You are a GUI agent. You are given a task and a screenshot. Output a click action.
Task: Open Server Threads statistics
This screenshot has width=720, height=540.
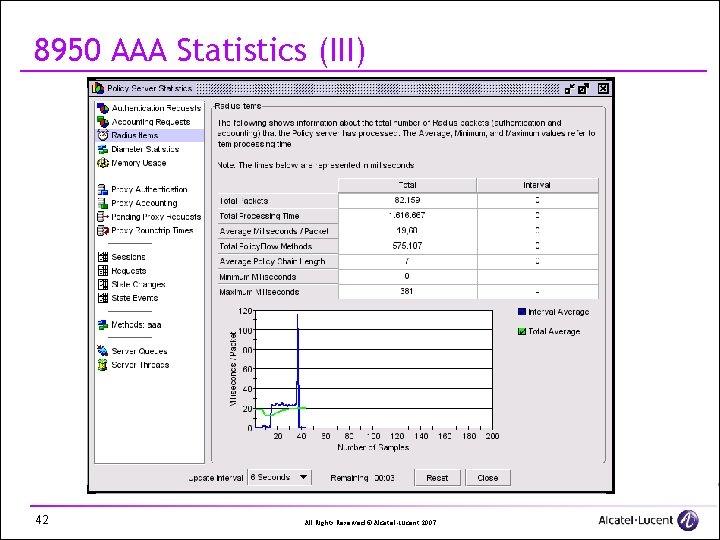[140, 365]
